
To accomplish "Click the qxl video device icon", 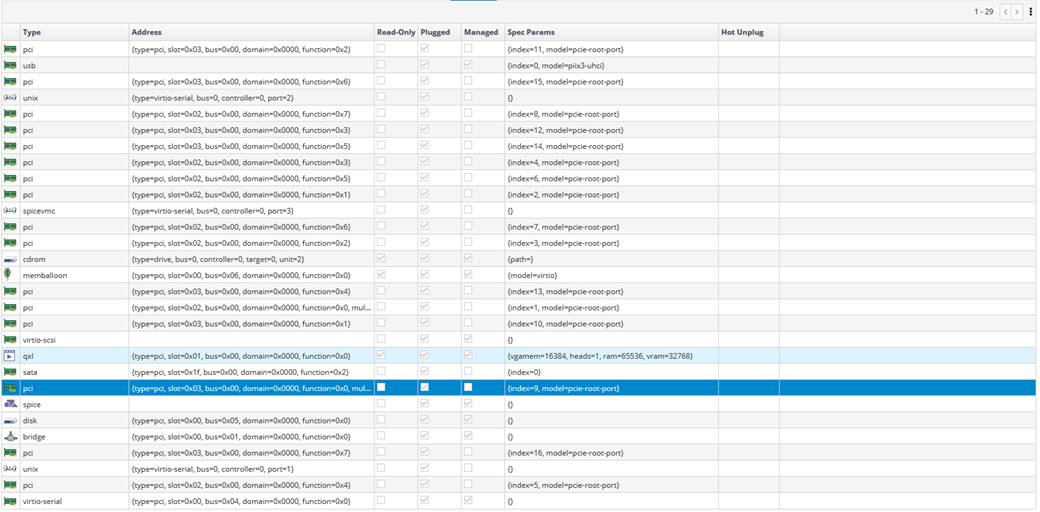I will (10, 356).
